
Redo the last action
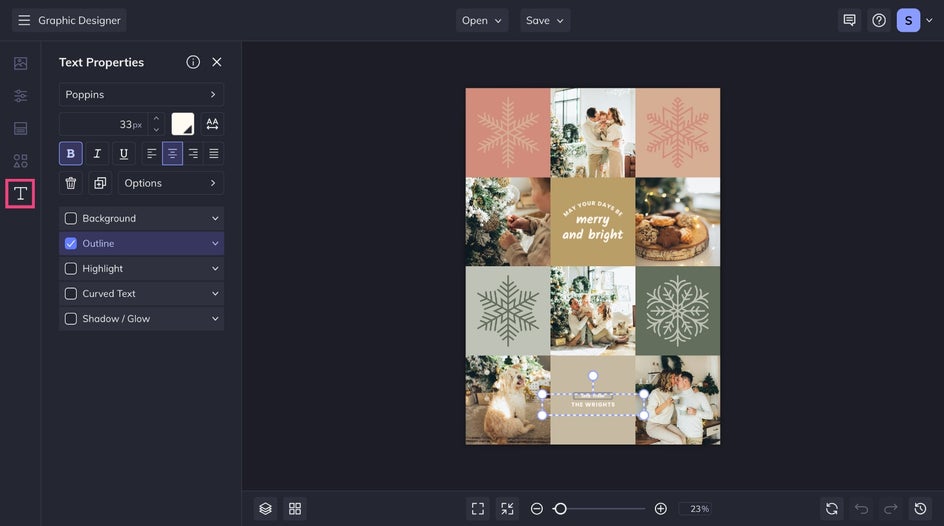[x=890, y=509]
